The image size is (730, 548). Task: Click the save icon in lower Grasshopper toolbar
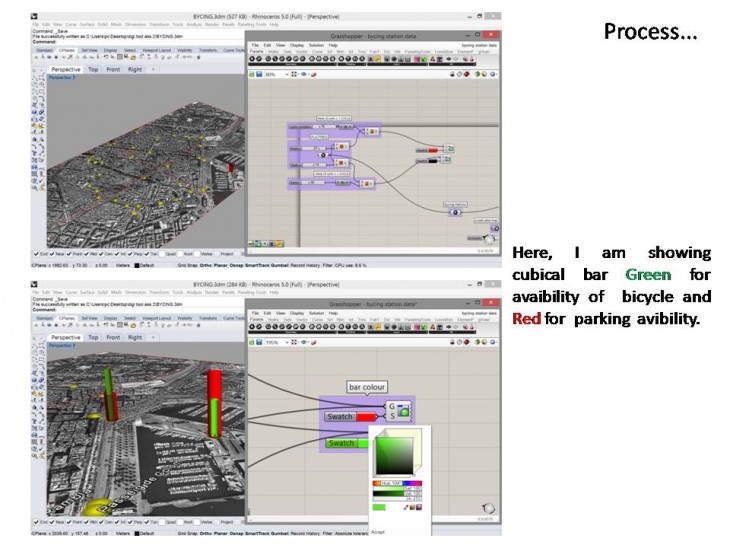[261, 342]
